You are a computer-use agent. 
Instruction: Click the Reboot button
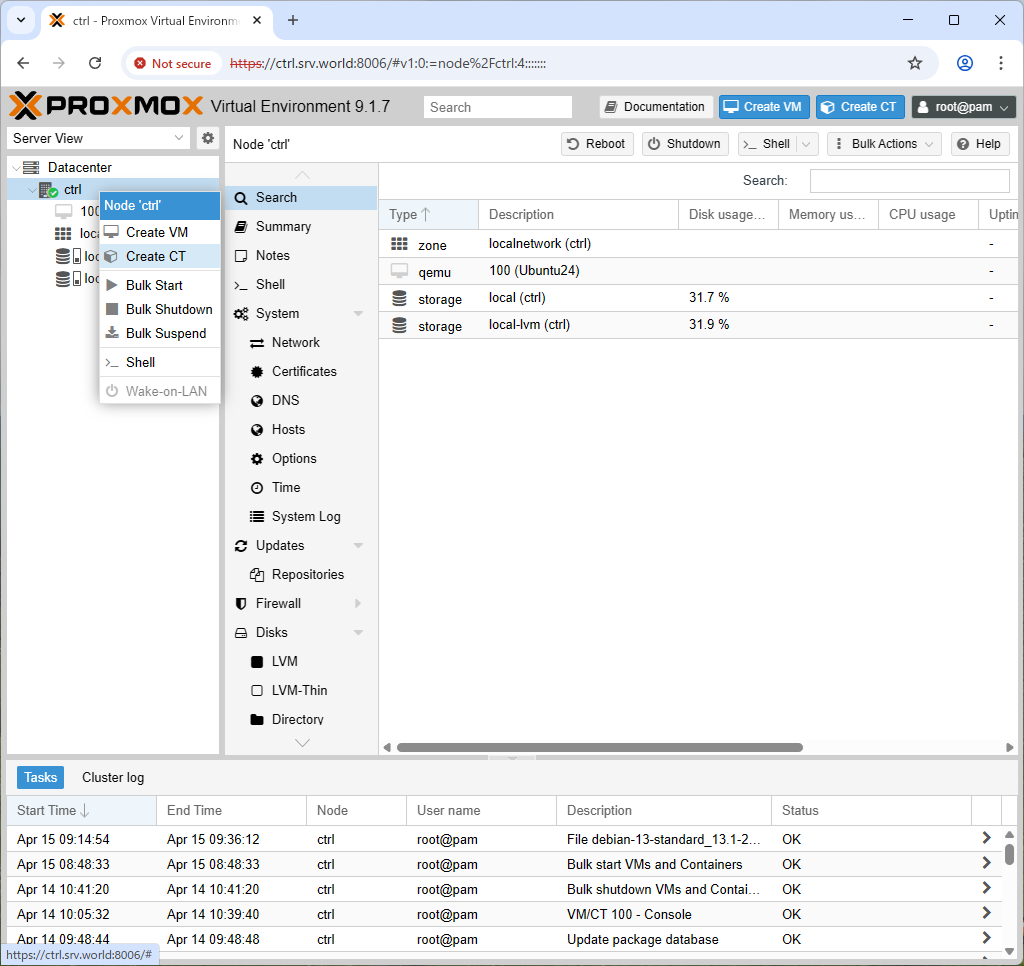click(x=597, y=144)
